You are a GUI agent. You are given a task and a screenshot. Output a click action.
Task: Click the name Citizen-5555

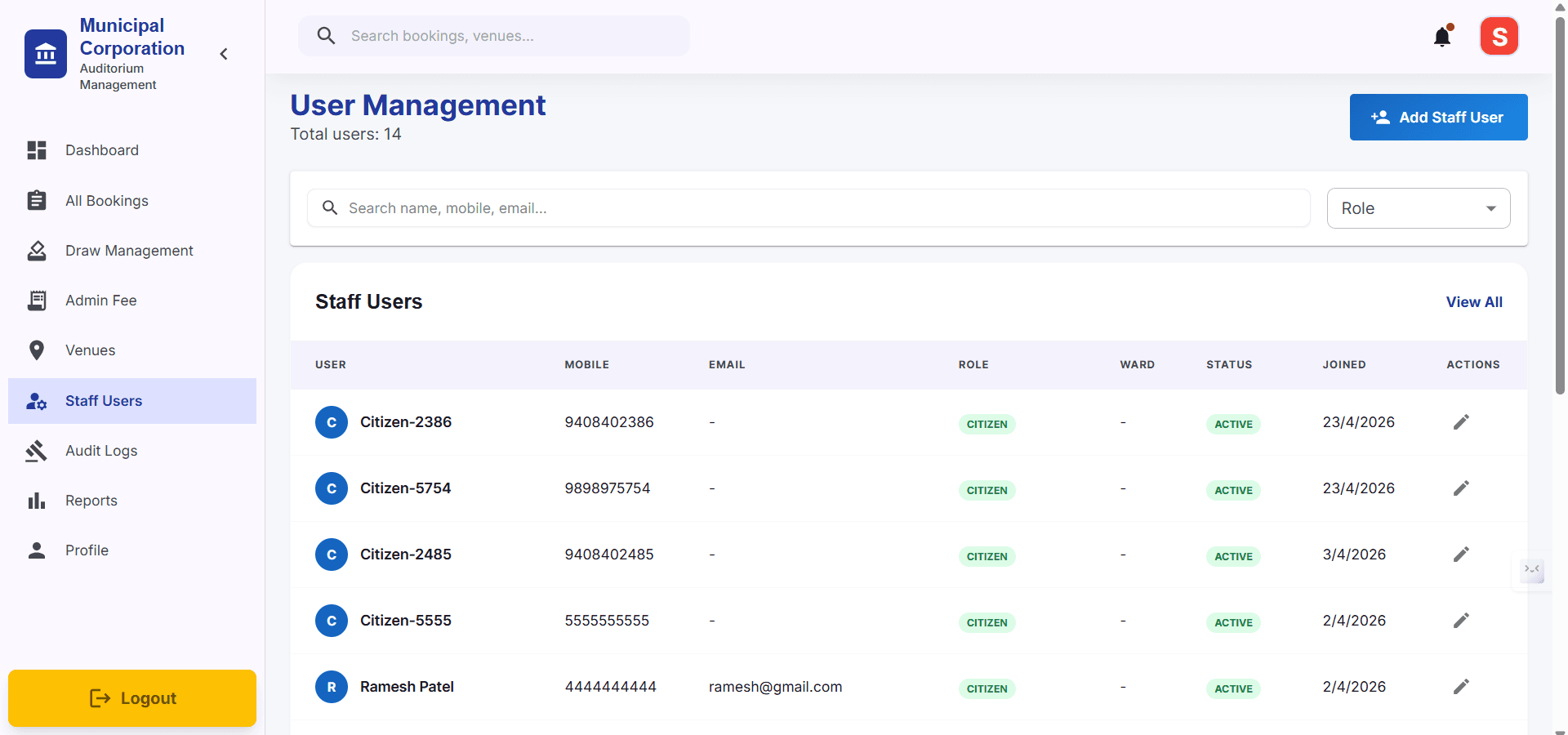(406, 621)
